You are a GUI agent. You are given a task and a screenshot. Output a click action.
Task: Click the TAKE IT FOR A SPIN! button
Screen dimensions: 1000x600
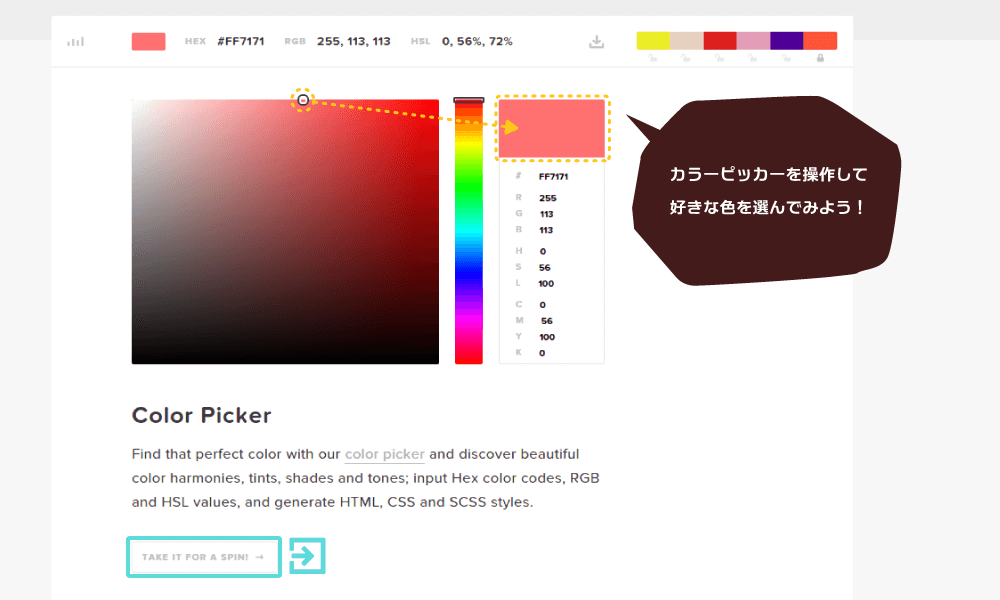(x=204, y=557)
